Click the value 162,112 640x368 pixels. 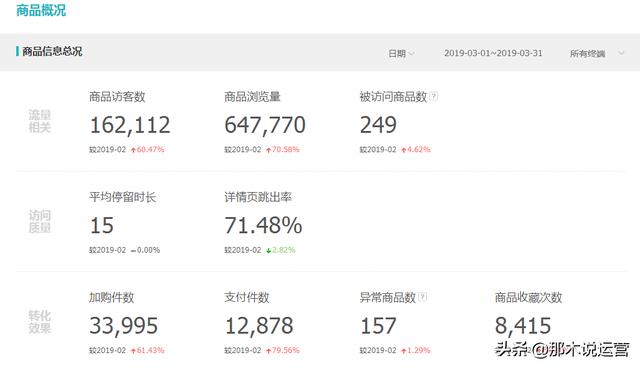pyautogui.click(x=130, y=125)
